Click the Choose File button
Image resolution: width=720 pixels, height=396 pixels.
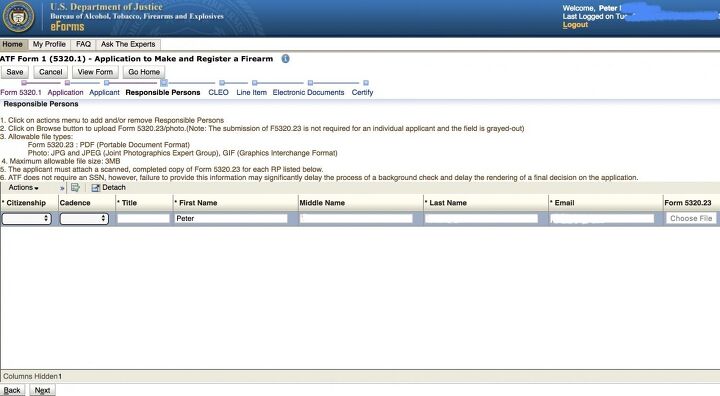point(691,219)
